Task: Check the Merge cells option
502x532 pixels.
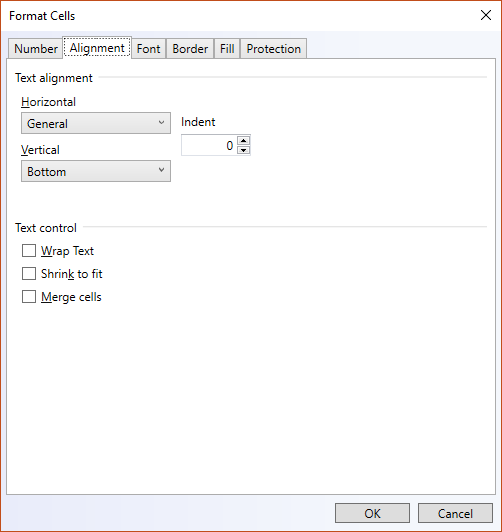Action: (x=29, y=297)
